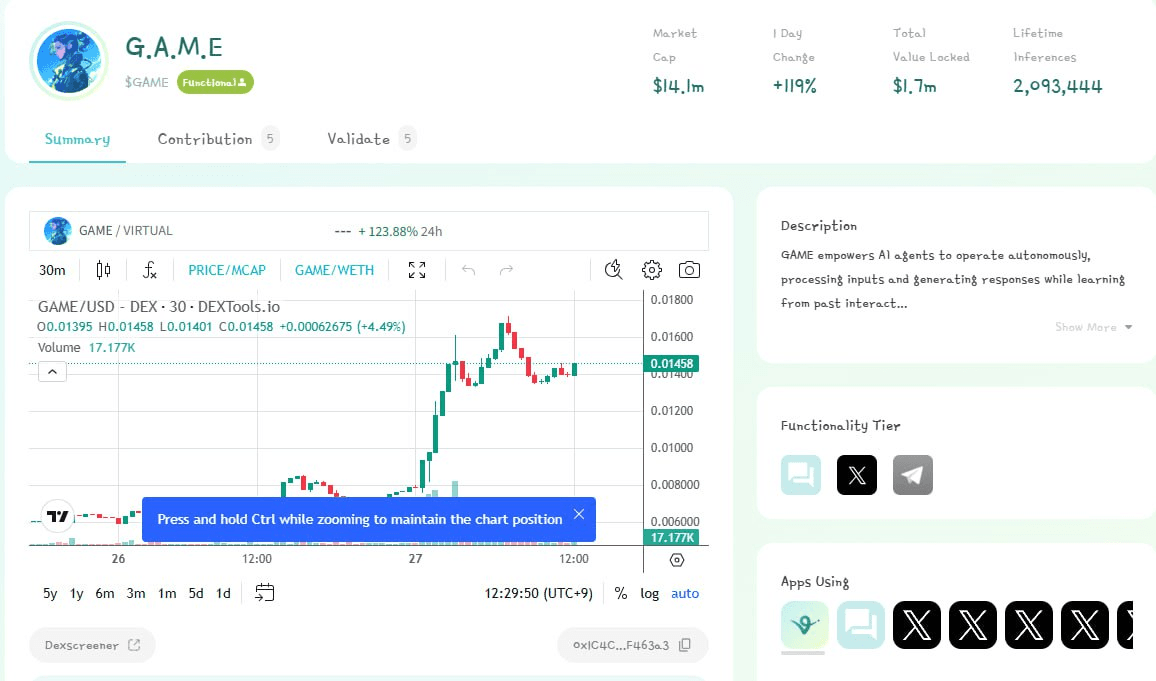Click the Volume 17.177K legend text
The image size is (1156, 681).
click(x=86, y=347)
